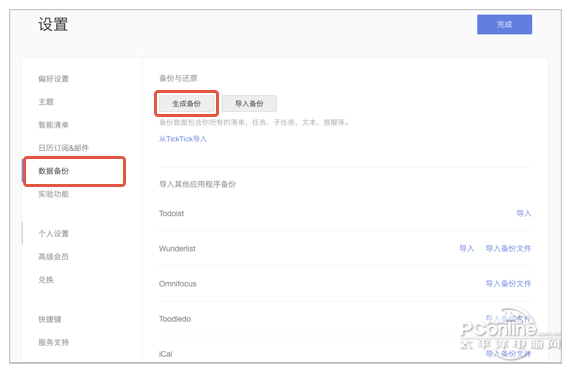This screenshot has height=380, width=580.
Task: Click 生成备份 to create a backup
Action: pyautogui.click(x=186, y=104)
